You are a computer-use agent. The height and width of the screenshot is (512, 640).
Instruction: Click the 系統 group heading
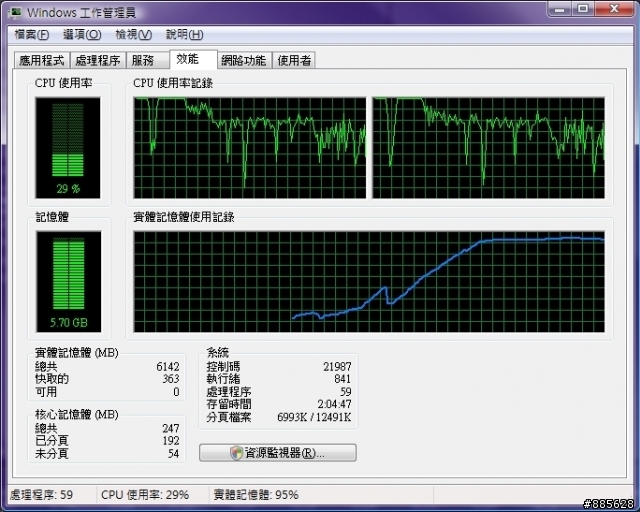tap(218, 352)
